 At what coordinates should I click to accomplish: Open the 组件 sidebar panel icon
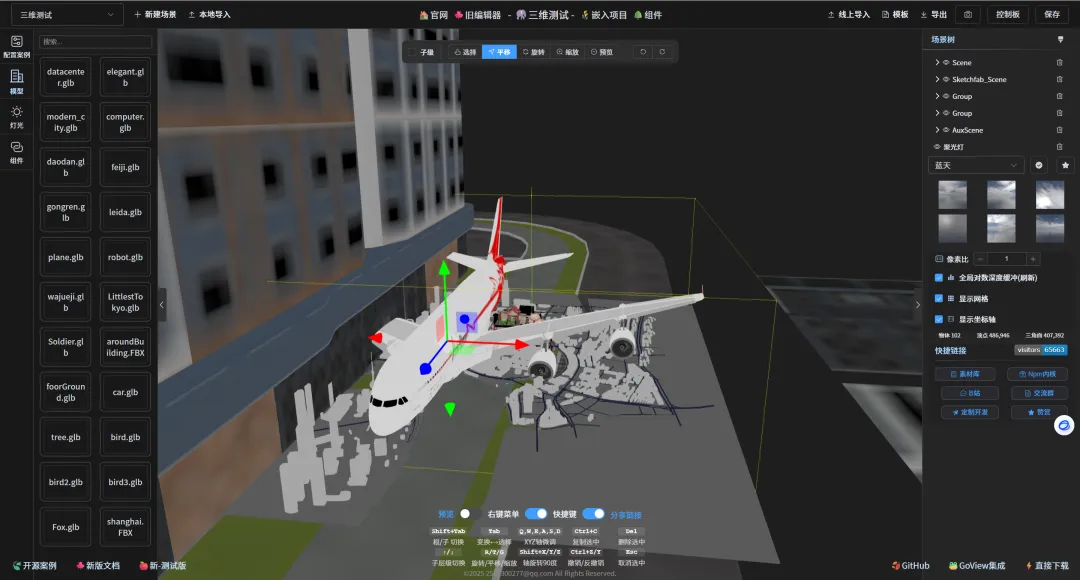[17, 152]
